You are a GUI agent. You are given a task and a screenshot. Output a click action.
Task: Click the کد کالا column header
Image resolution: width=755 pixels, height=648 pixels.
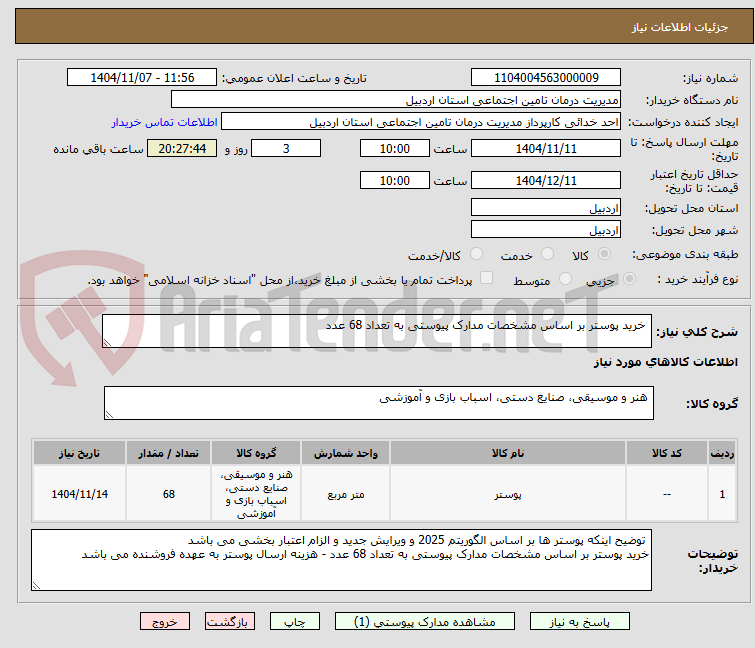pyautogui.click(x=667, y=453)
